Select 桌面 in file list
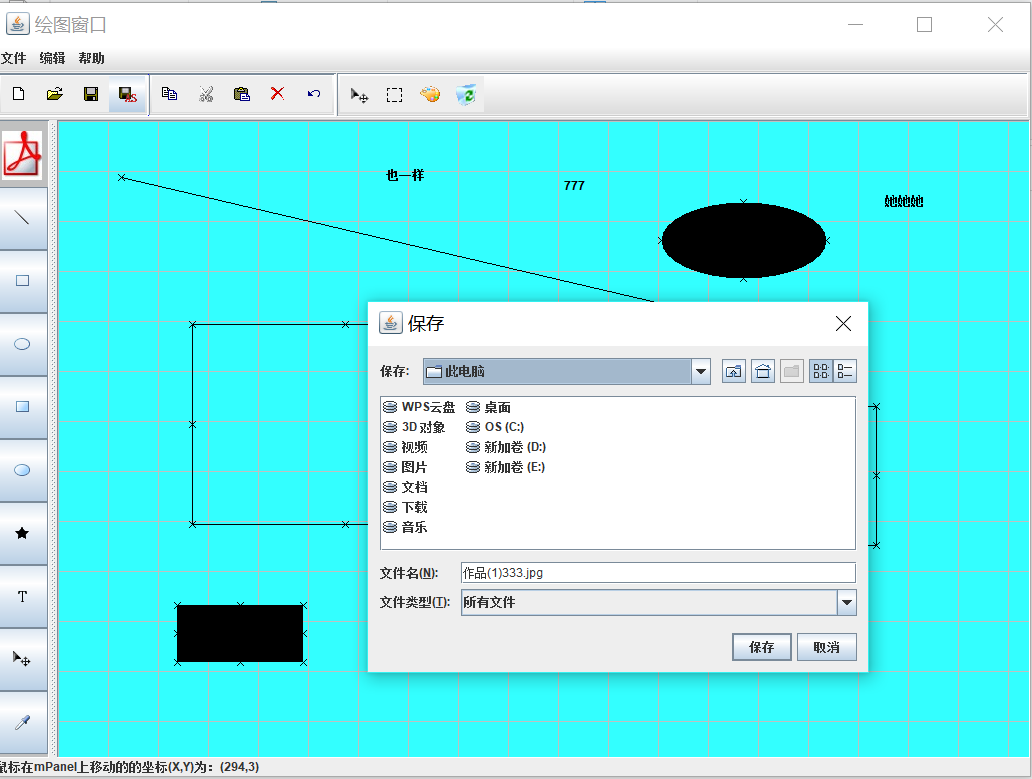The height and width of the screenshot is (779, 1032). [488, 407]
